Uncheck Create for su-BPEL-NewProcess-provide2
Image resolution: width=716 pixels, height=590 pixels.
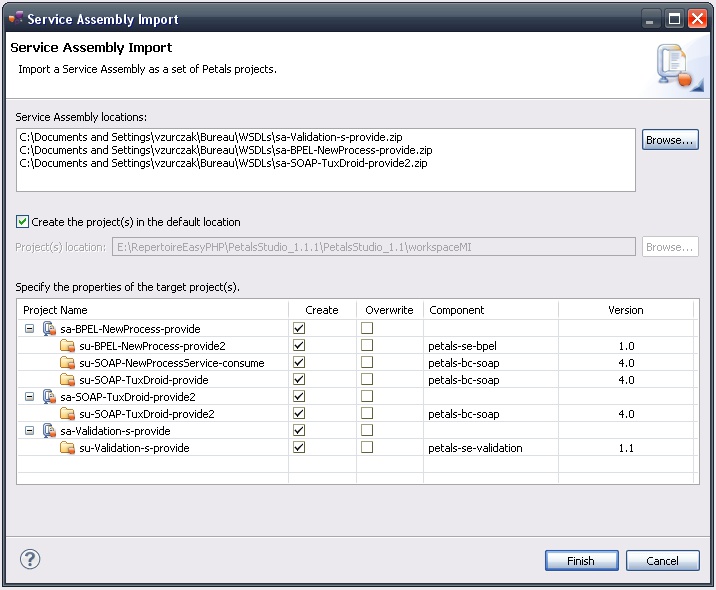point(298,345)
